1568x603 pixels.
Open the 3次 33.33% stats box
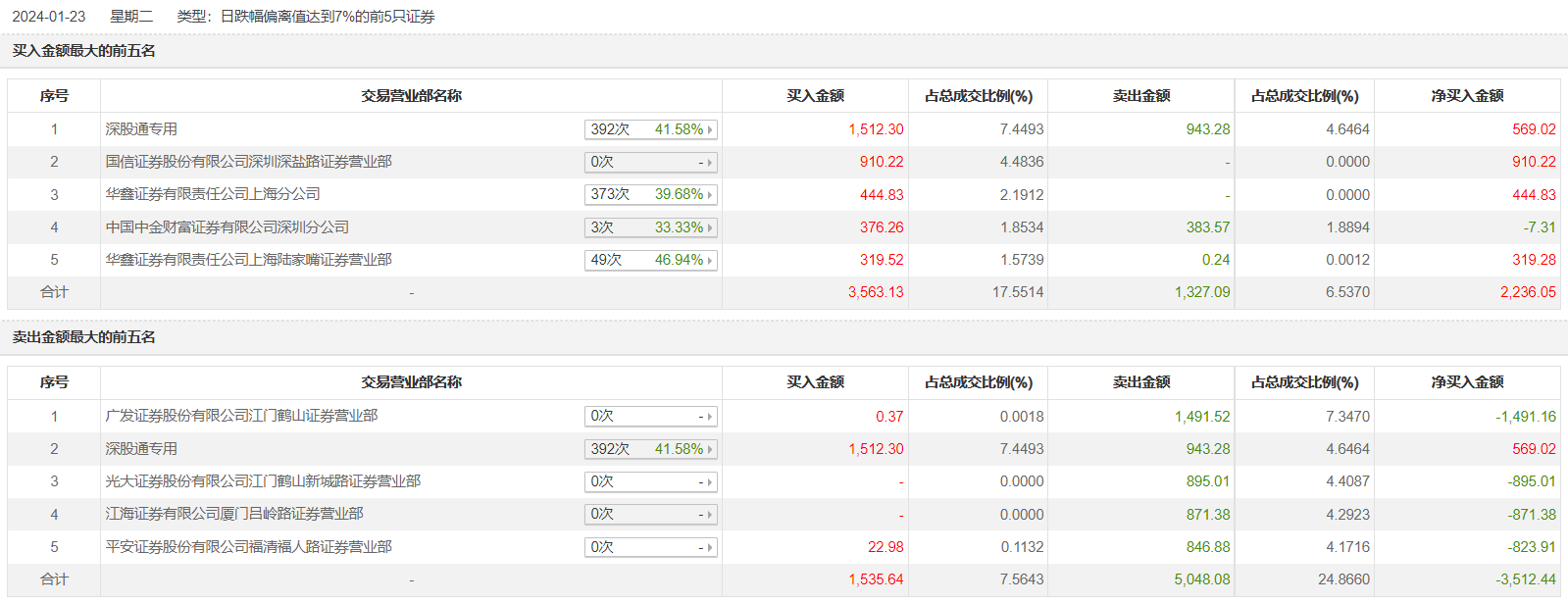click(x=651, y=227)
